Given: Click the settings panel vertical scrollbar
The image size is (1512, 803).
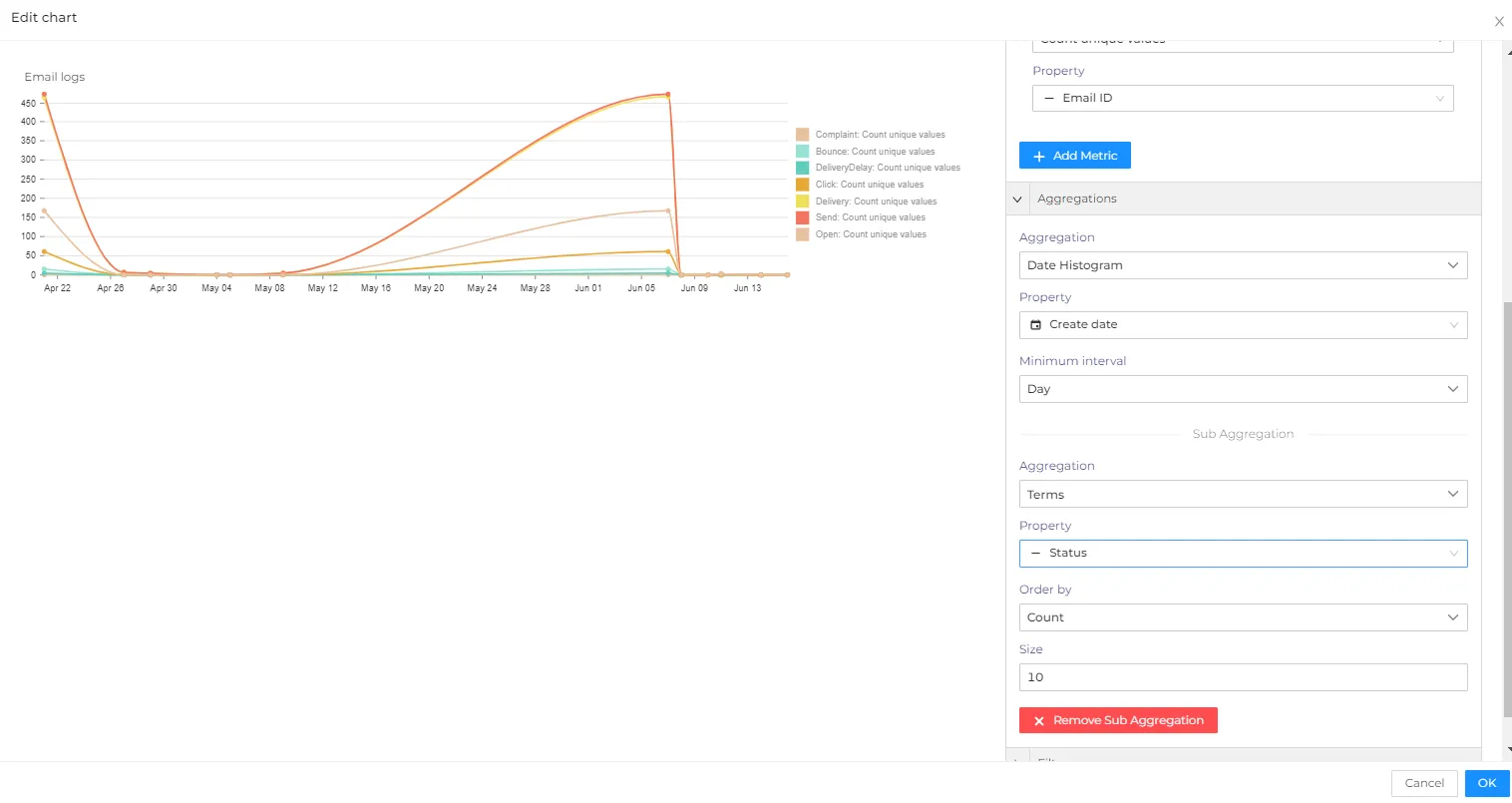Looking at the screenshot, I should tap(1507, 509).
